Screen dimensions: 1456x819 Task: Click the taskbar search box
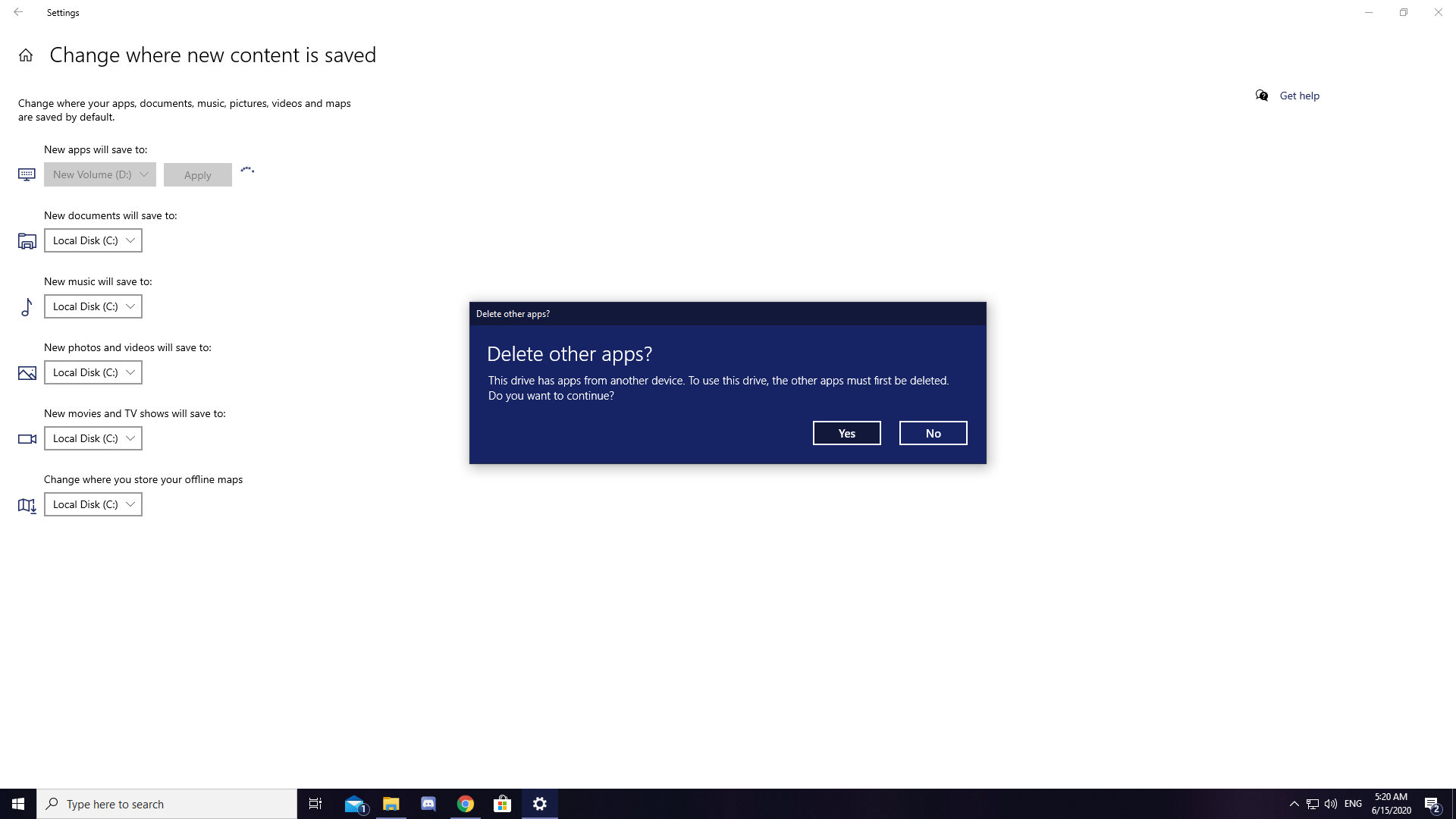click(x=167, y=804)
